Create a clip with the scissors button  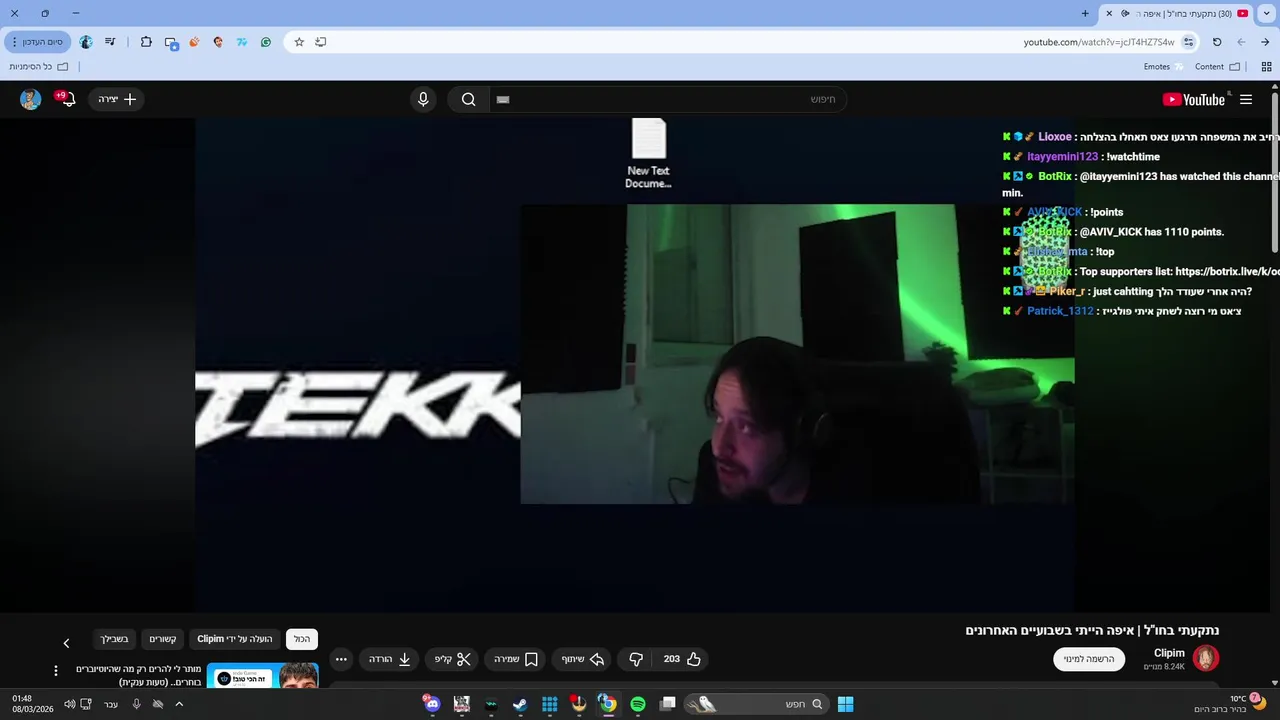point(453,659)
